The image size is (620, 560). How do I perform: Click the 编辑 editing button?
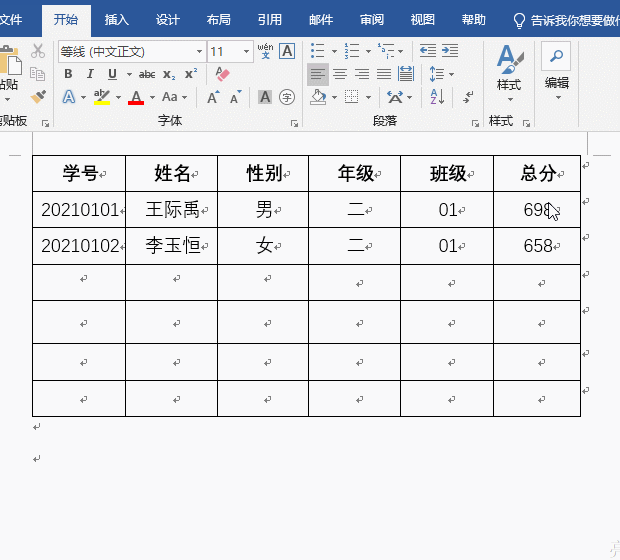point(557,68)
